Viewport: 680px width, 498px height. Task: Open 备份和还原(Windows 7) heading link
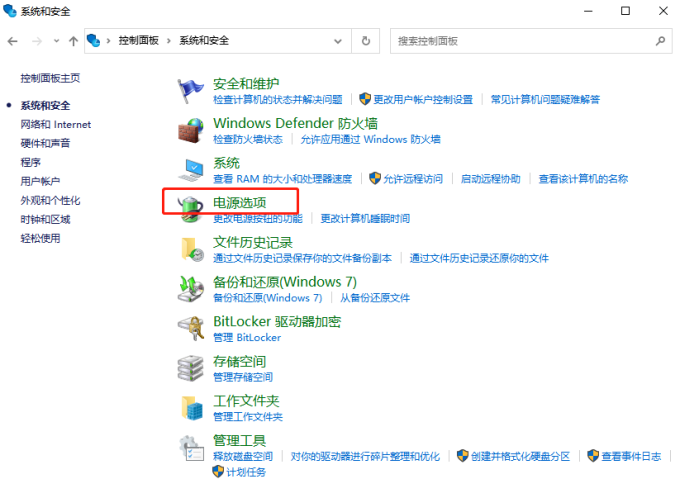(x=285, y=282)
